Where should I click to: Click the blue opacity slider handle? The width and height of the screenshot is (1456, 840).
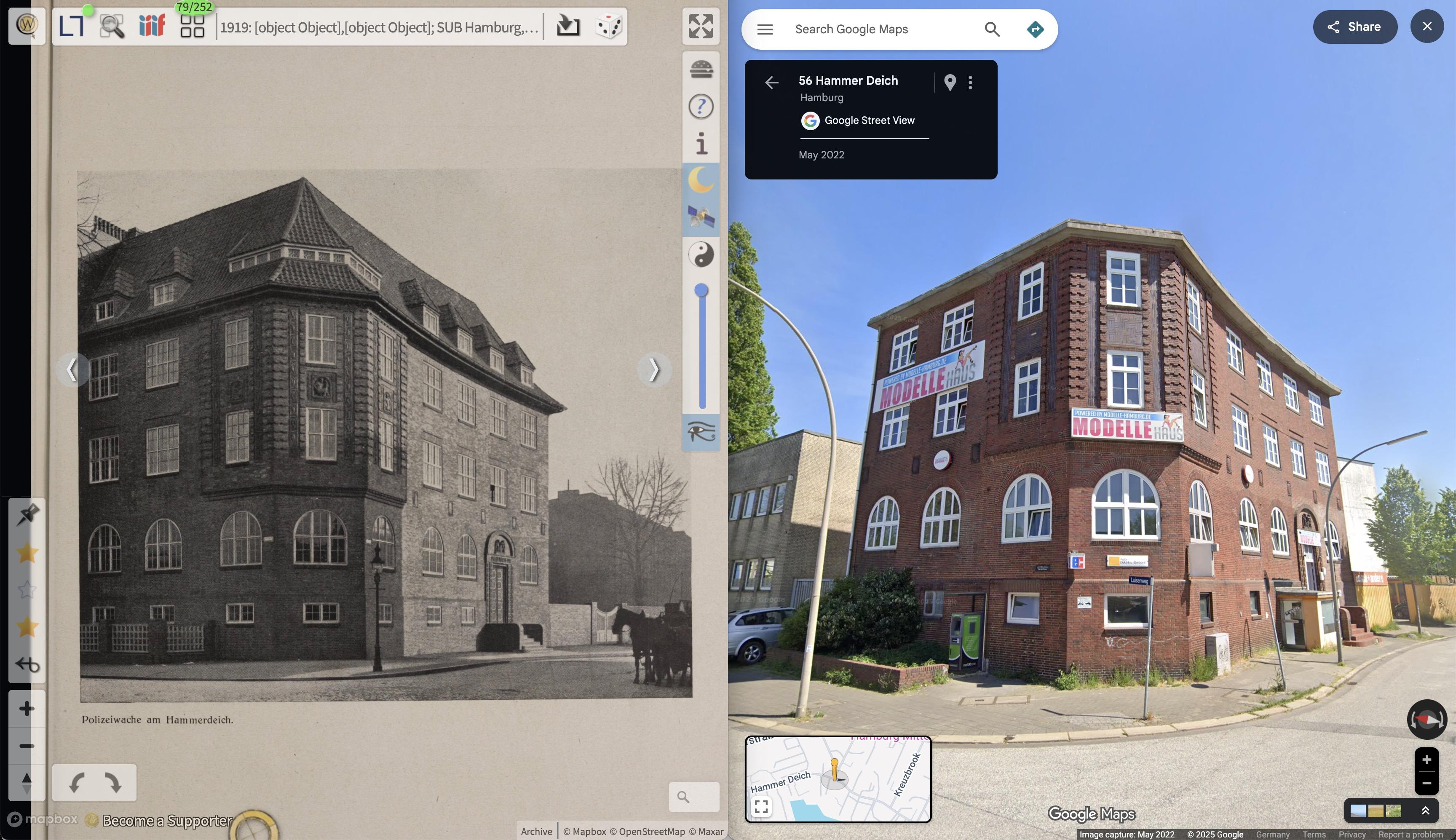[701, 290]
